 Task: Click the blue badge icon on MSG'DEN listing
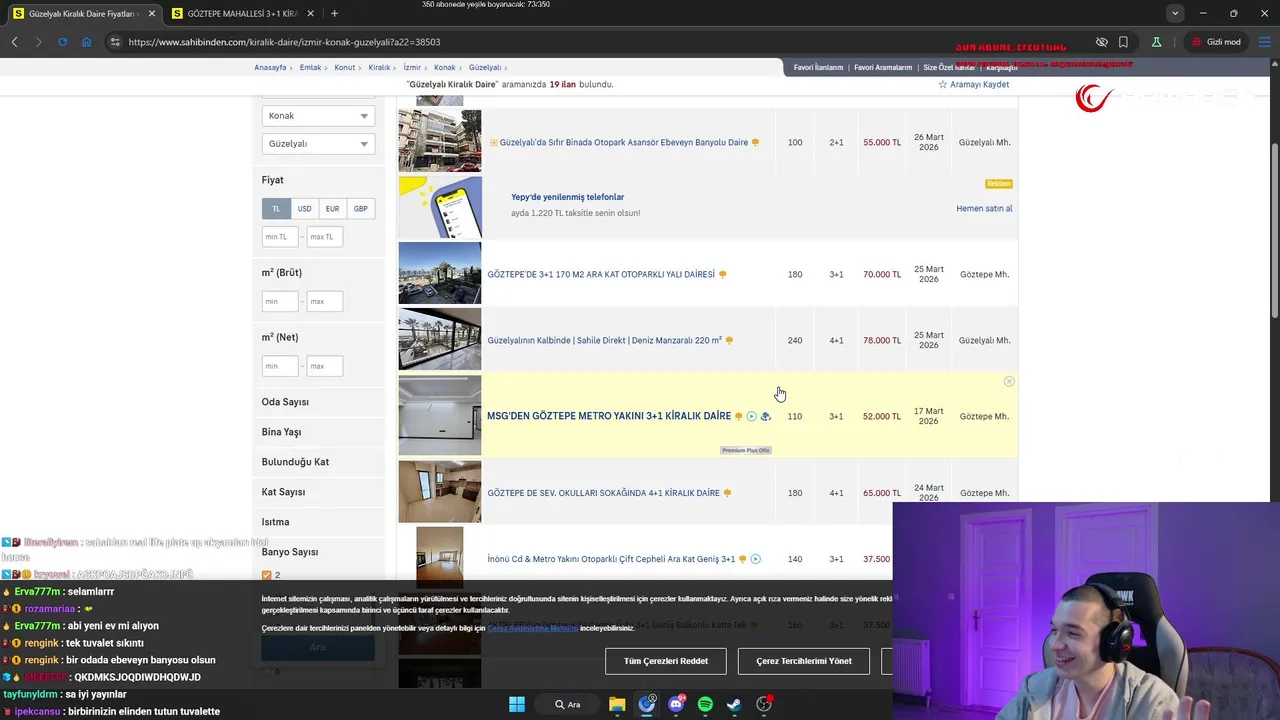point(765,416)
